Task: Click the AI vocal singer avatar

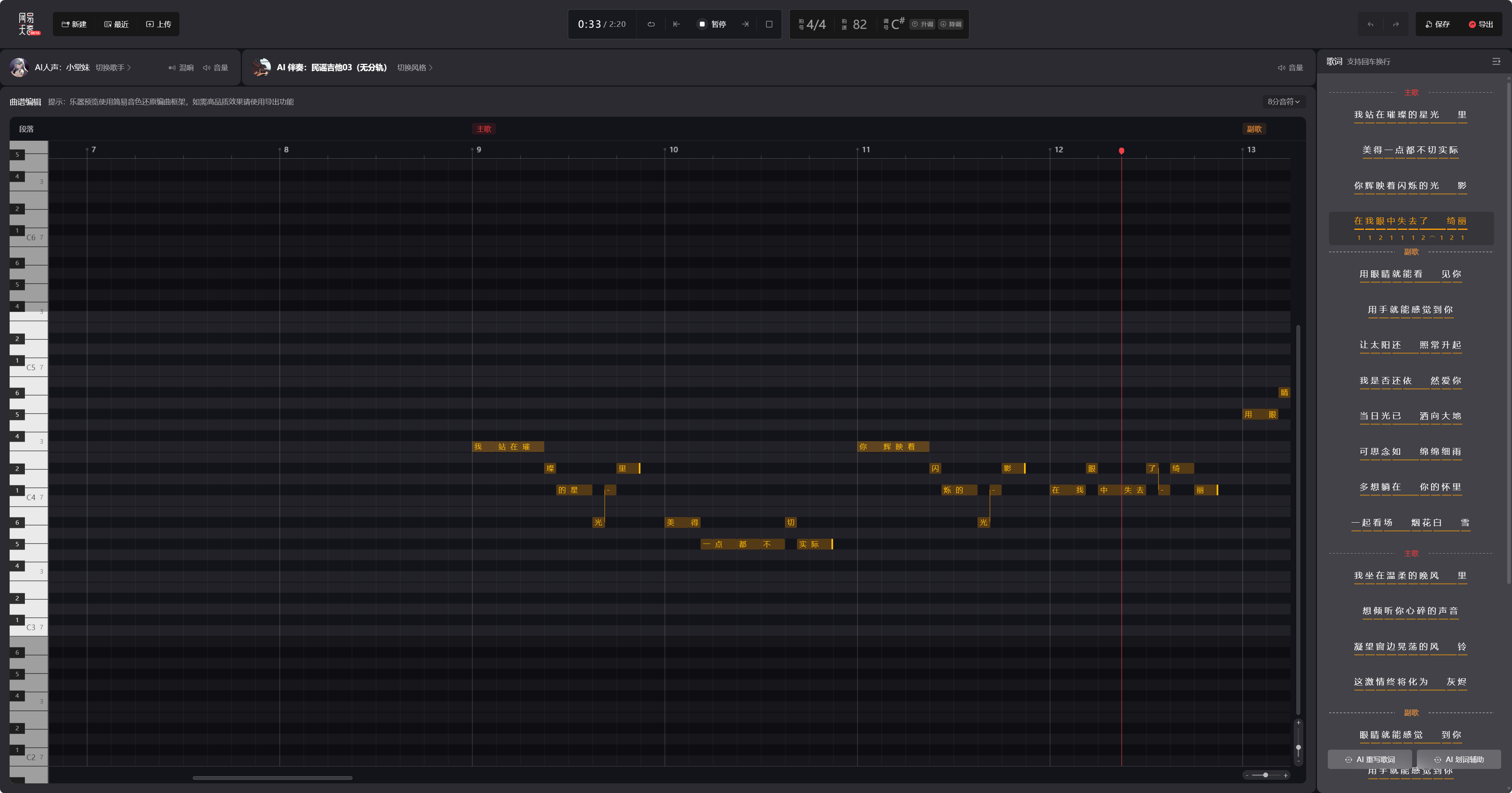Action: point(19,67)
